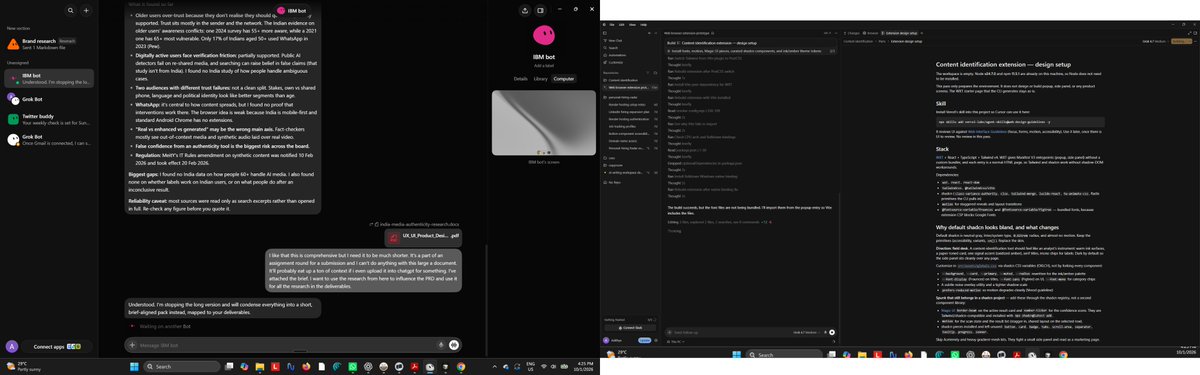The width and height of the screenshot is (1200, 375).
Task: Switch to the Changes tab
Action: (x=853, y=33)
